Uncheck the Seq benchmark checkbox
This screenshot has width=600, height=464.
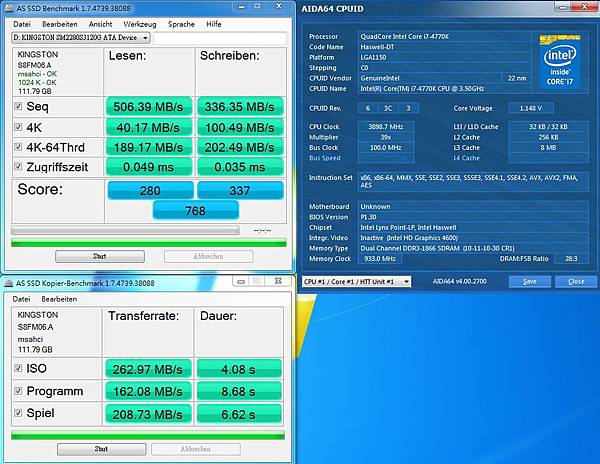[18, 106]
